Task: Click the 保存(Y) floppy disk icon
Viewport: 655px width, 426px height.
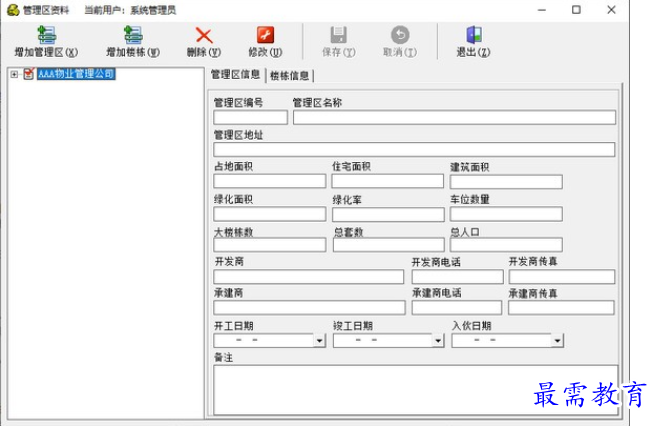Action: click(338, 35)
